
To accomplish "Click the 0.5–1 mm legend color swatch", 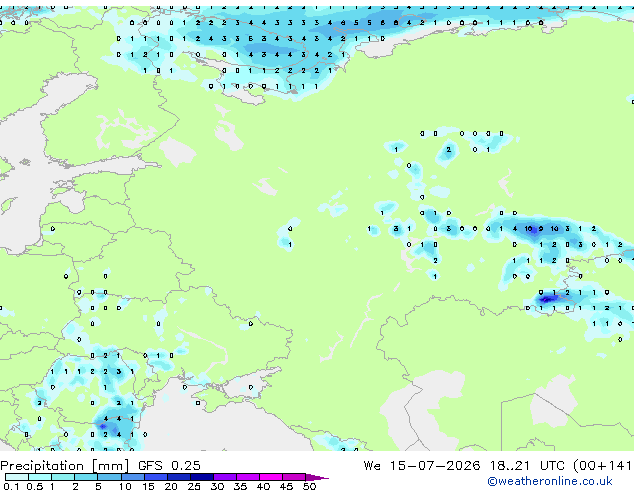I will coord(40,477).
